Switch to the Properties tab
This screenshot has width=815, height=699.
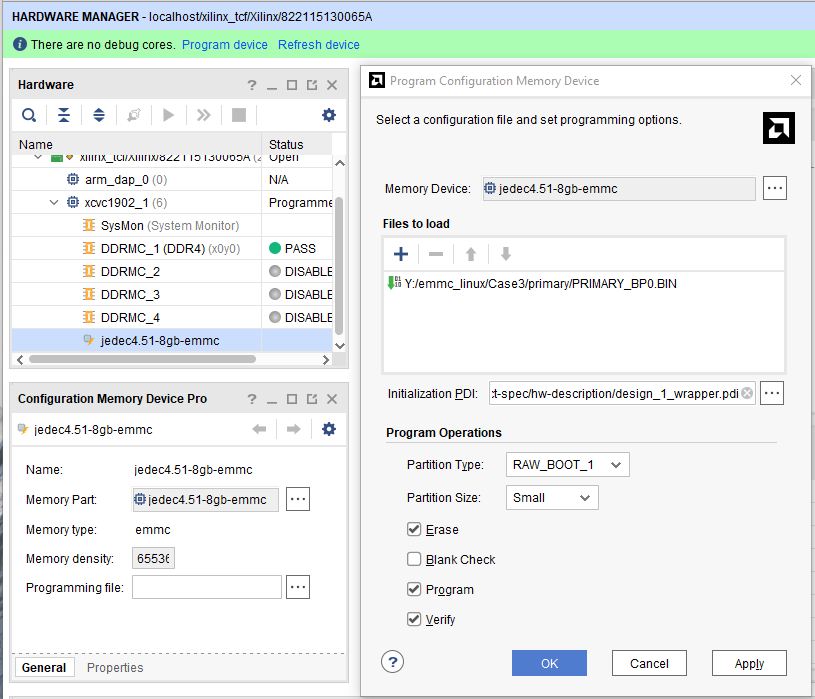coord(115,667)
